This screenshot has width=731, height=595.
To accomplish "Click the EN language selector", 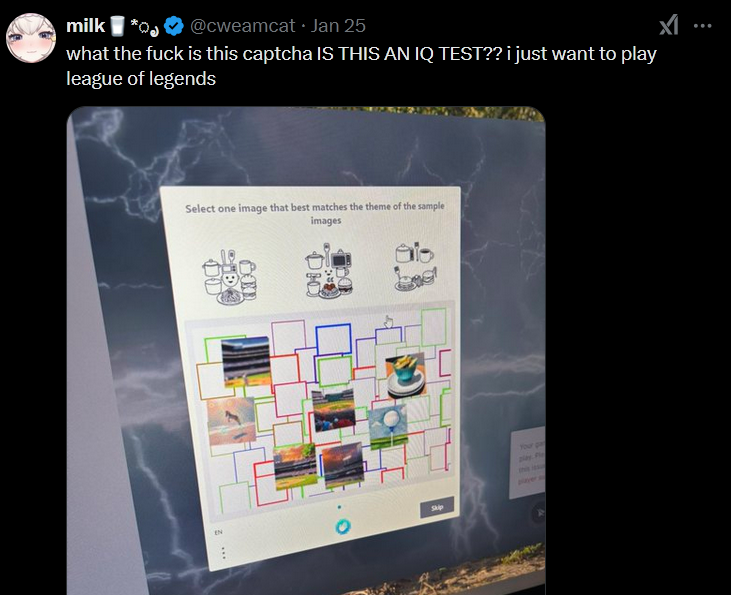I will coord(218,532).
